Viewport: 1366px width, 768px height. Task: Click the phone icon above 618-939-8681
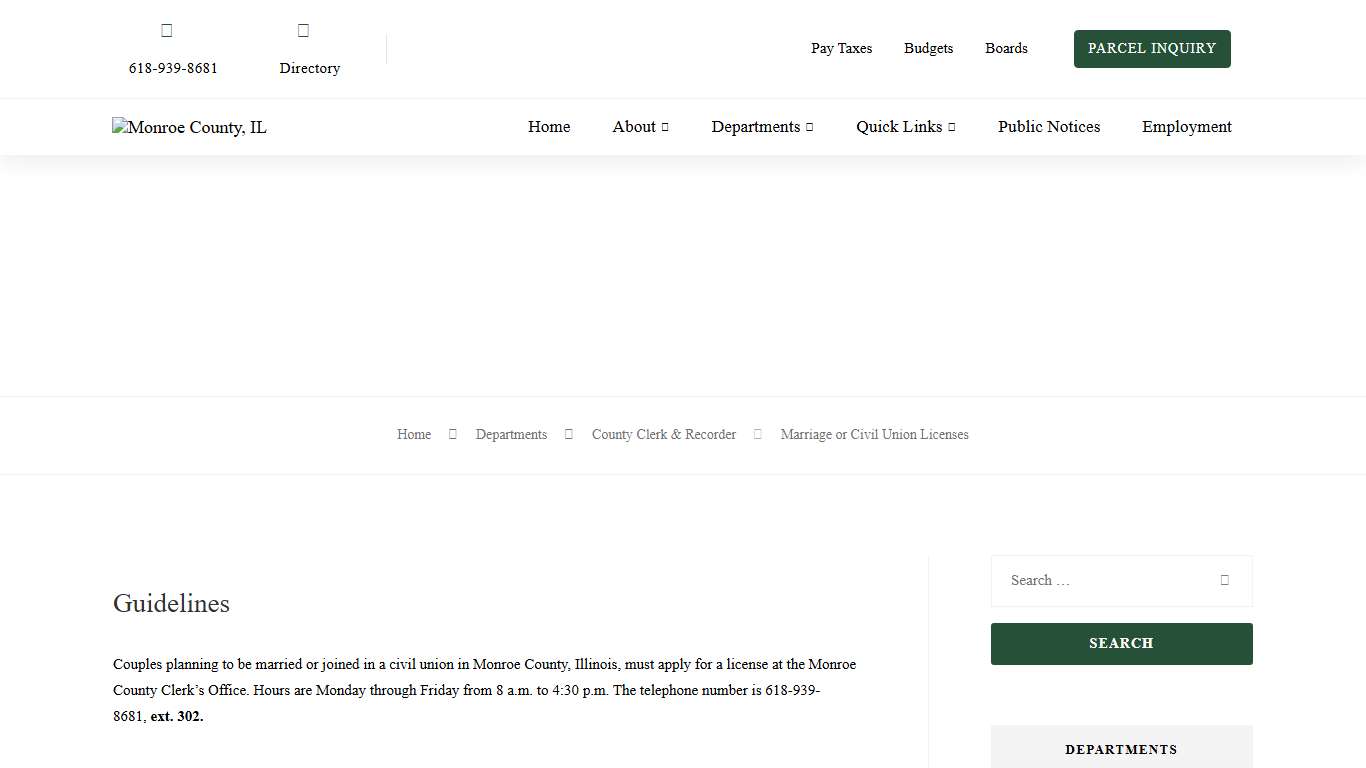pos(167,30)
